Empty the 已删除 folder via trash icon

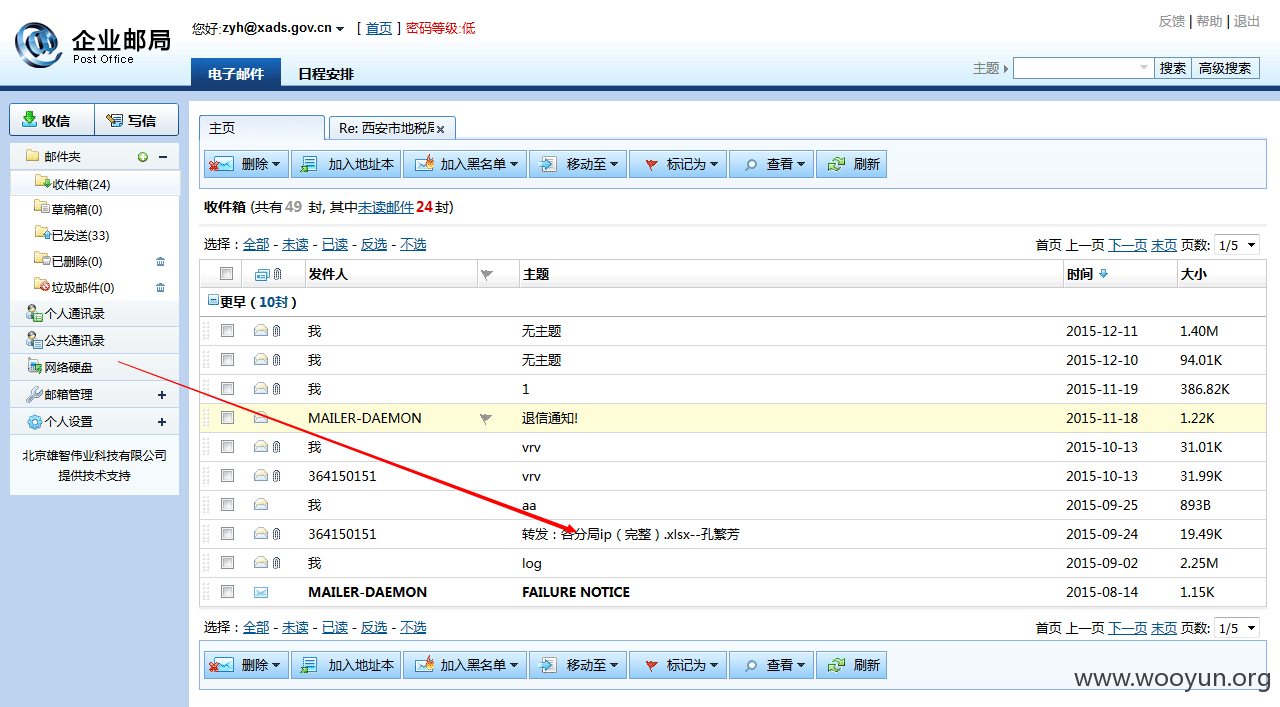(160, 262)
